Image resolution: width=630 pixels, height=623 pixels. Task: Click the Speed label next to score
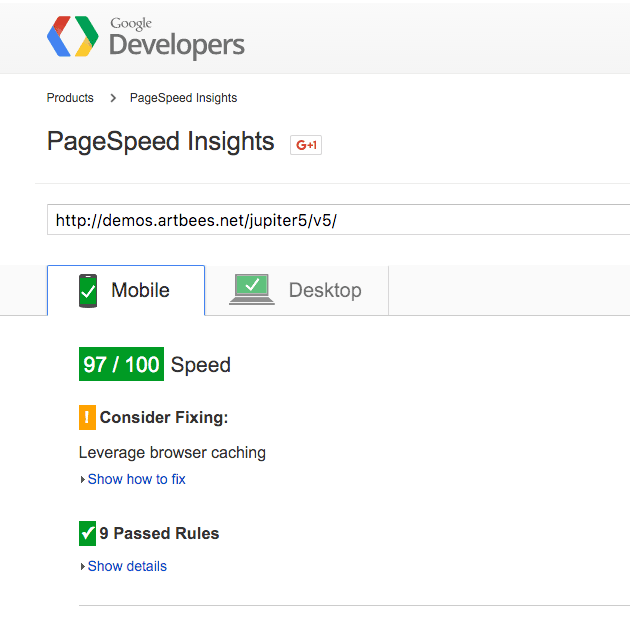click(200, 365)
